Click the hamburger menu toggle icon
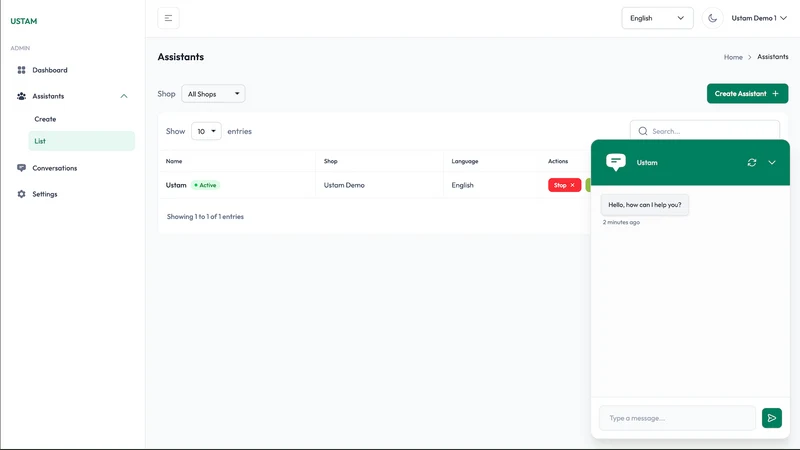The image size is (800, 450). point(168,18)
